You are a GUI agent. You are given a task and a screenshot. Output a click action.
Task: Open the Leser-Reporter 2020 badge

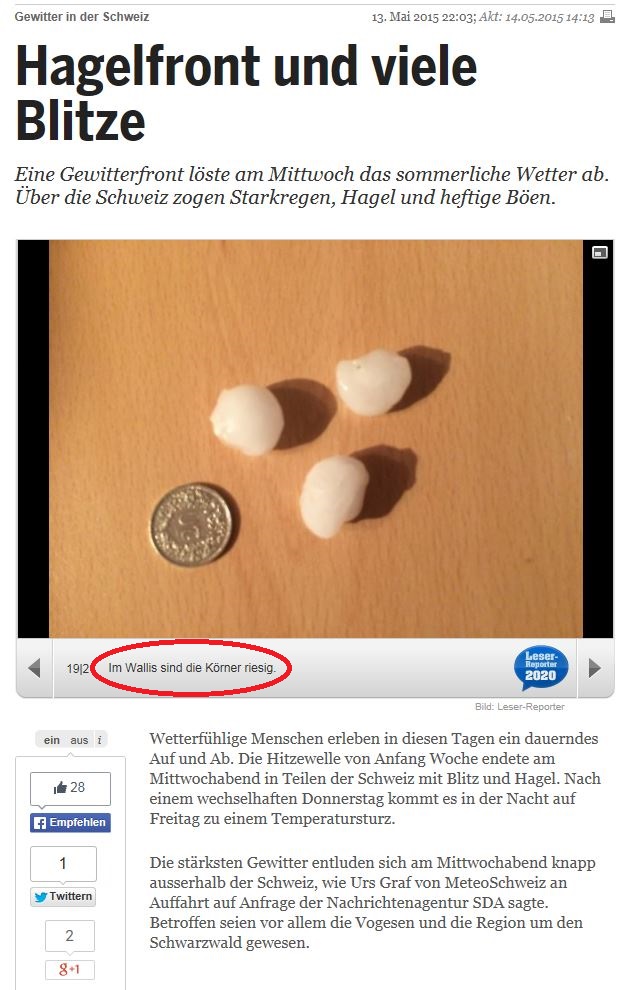pyautogui.click(x=541, y=667)
